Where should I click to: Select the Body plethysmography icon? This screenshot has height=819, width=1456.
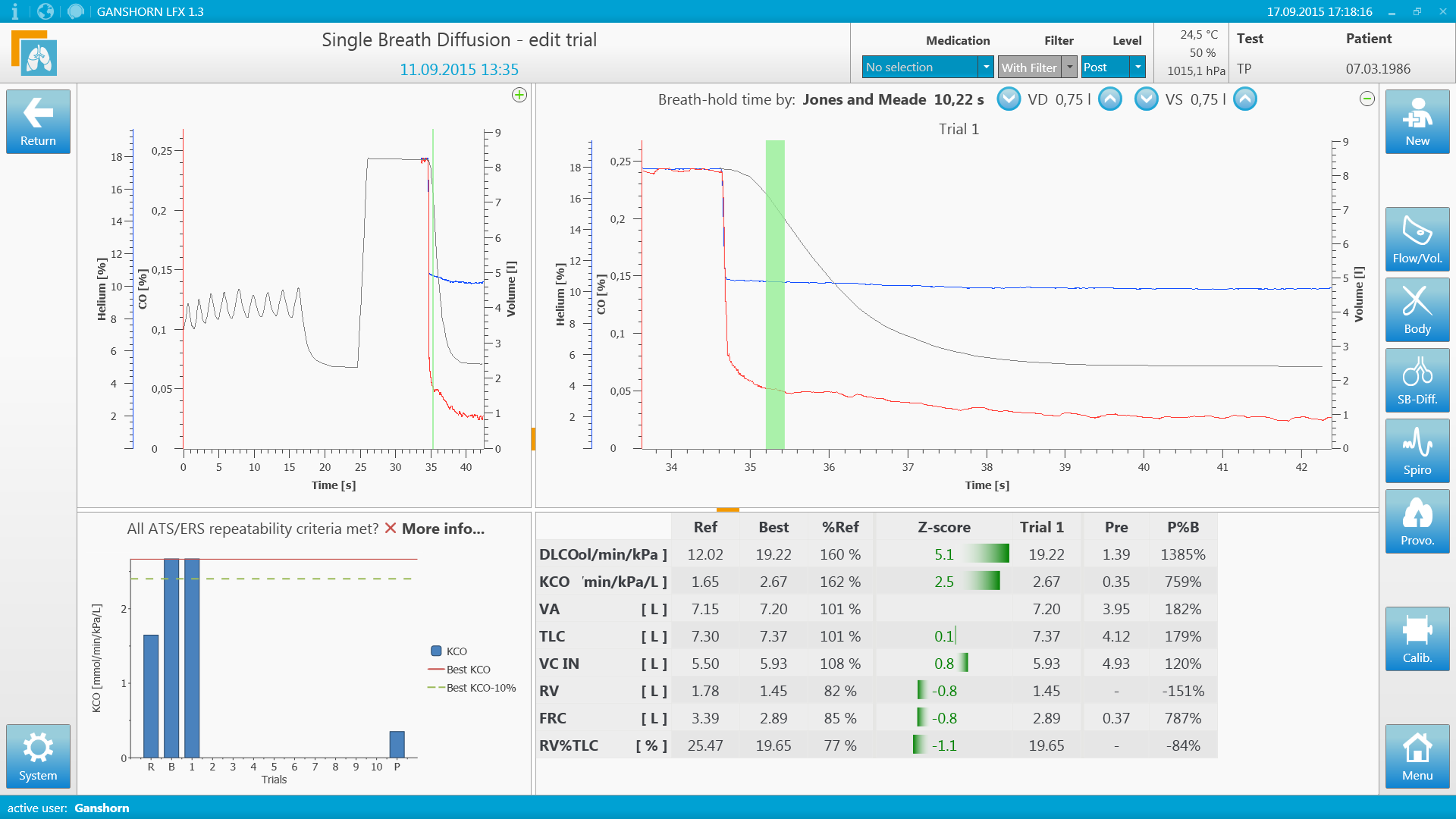click(x=1417, y=309)
